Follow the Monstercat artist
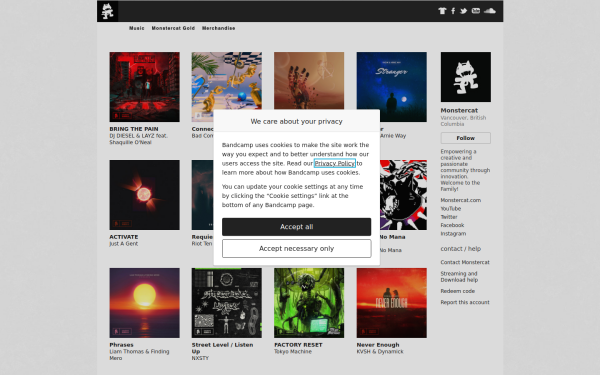The height and width of the screenshot is (375, 600). pyautogui.click(x=465, y=138)
